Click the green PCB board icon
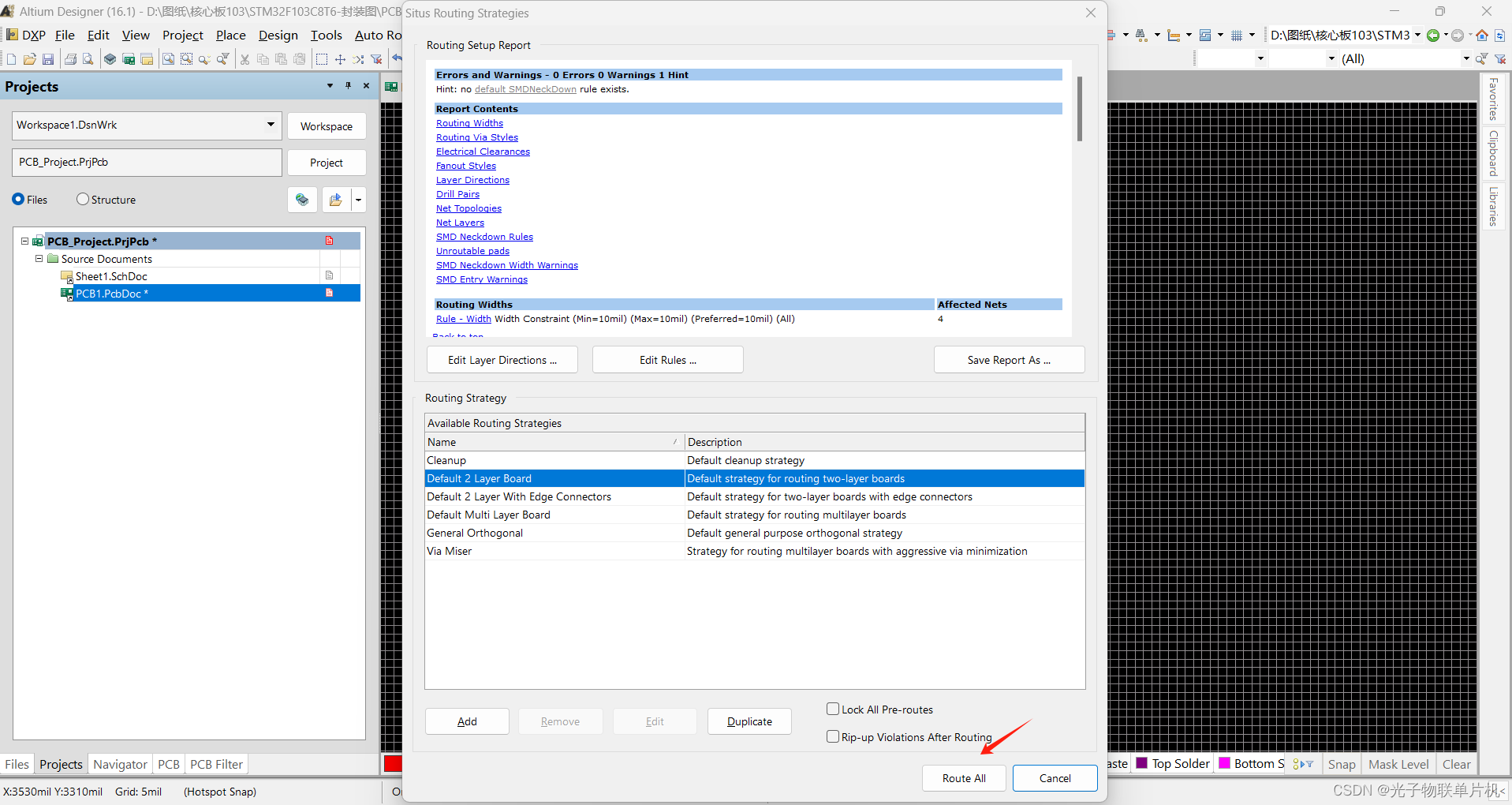This screenshot has width=1512, height=805. 129,59
